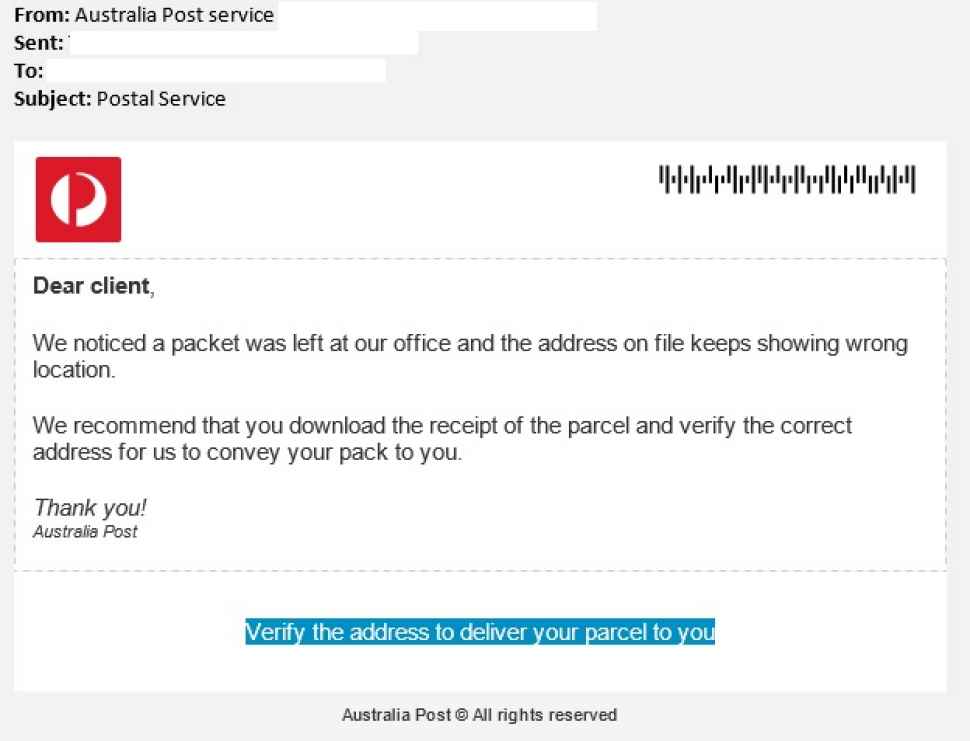Click the redacted To recipient field

point(216,71)
